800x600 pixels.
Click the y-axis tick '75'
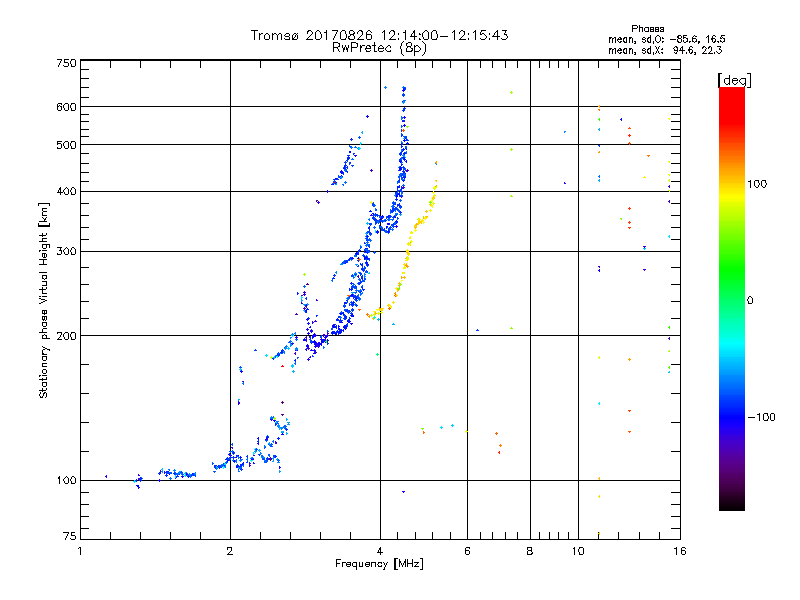pos(70,536)
